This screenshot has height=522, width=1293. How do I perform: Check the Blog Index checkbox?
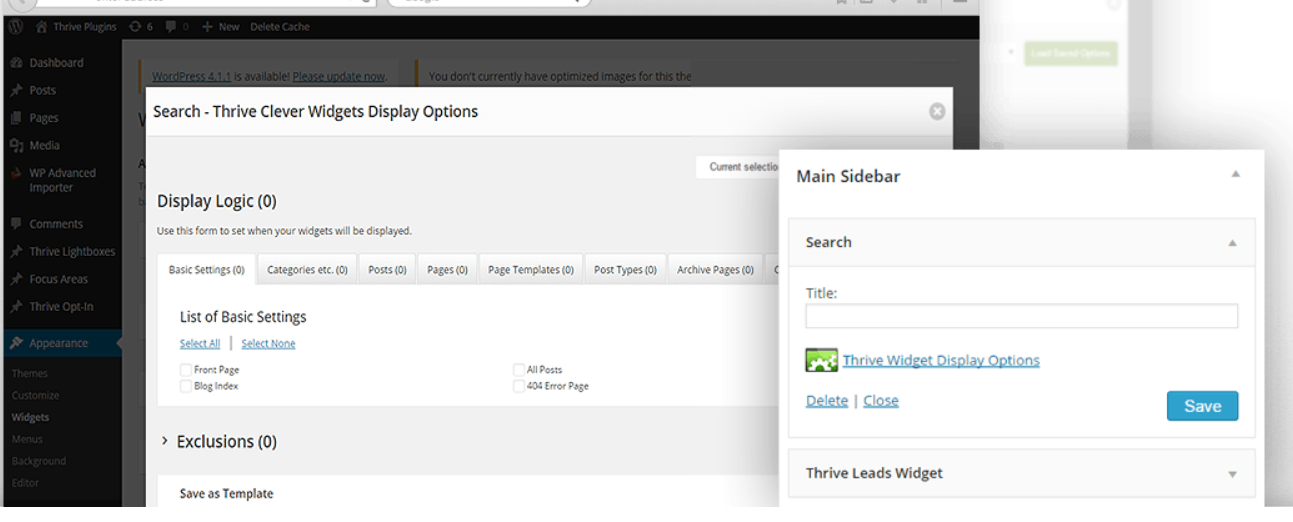186,386
